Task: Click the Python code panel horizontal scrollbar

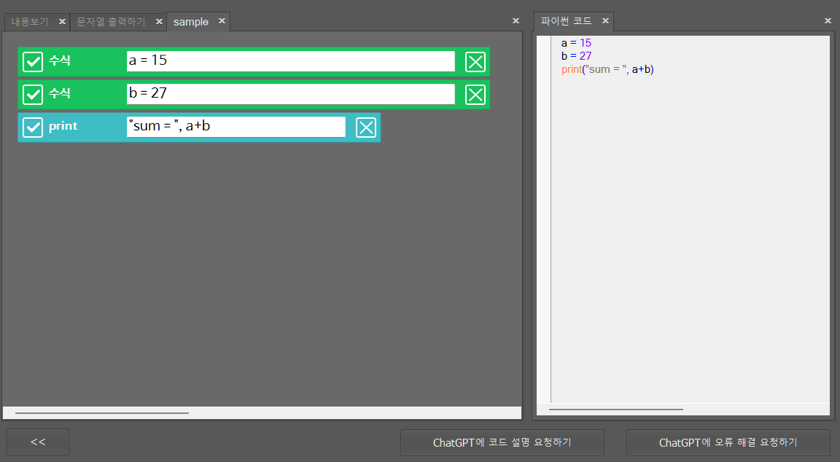Action: (616, 409)
